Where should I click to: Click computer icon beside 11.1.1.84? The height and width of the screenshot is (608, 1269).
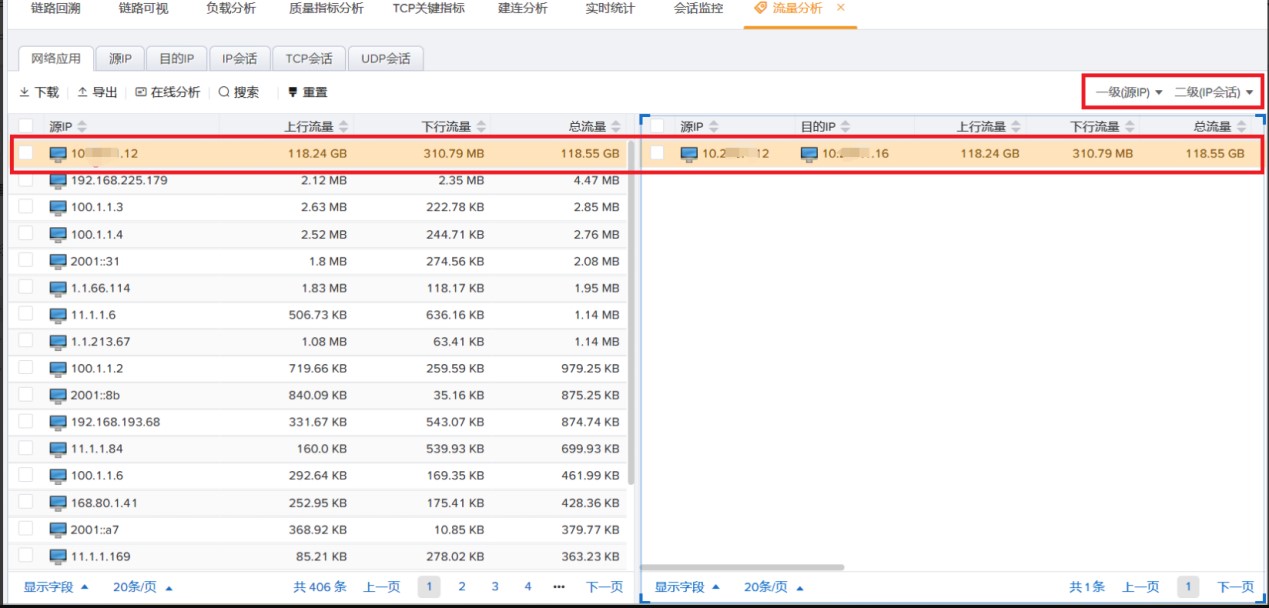point(58,449)
